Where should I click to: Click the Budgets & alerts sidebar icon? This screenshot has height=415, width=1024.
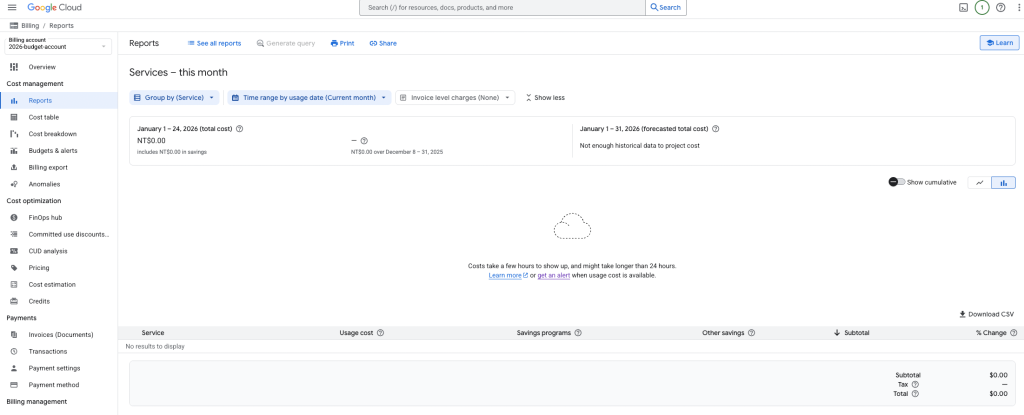tap(14, 150)
